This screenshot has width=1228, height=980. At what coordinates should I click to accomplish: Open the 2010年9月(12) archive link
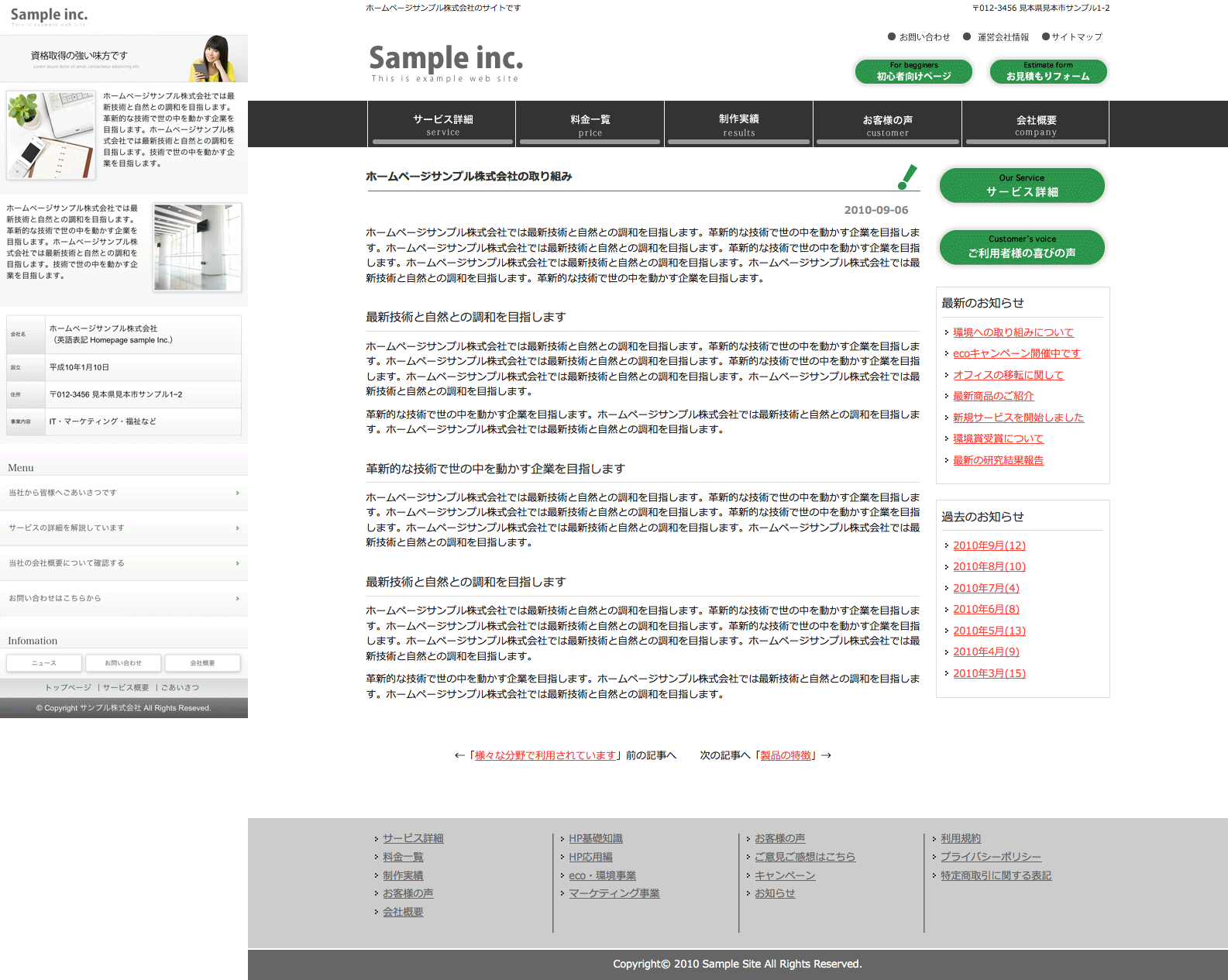(989, 545)
